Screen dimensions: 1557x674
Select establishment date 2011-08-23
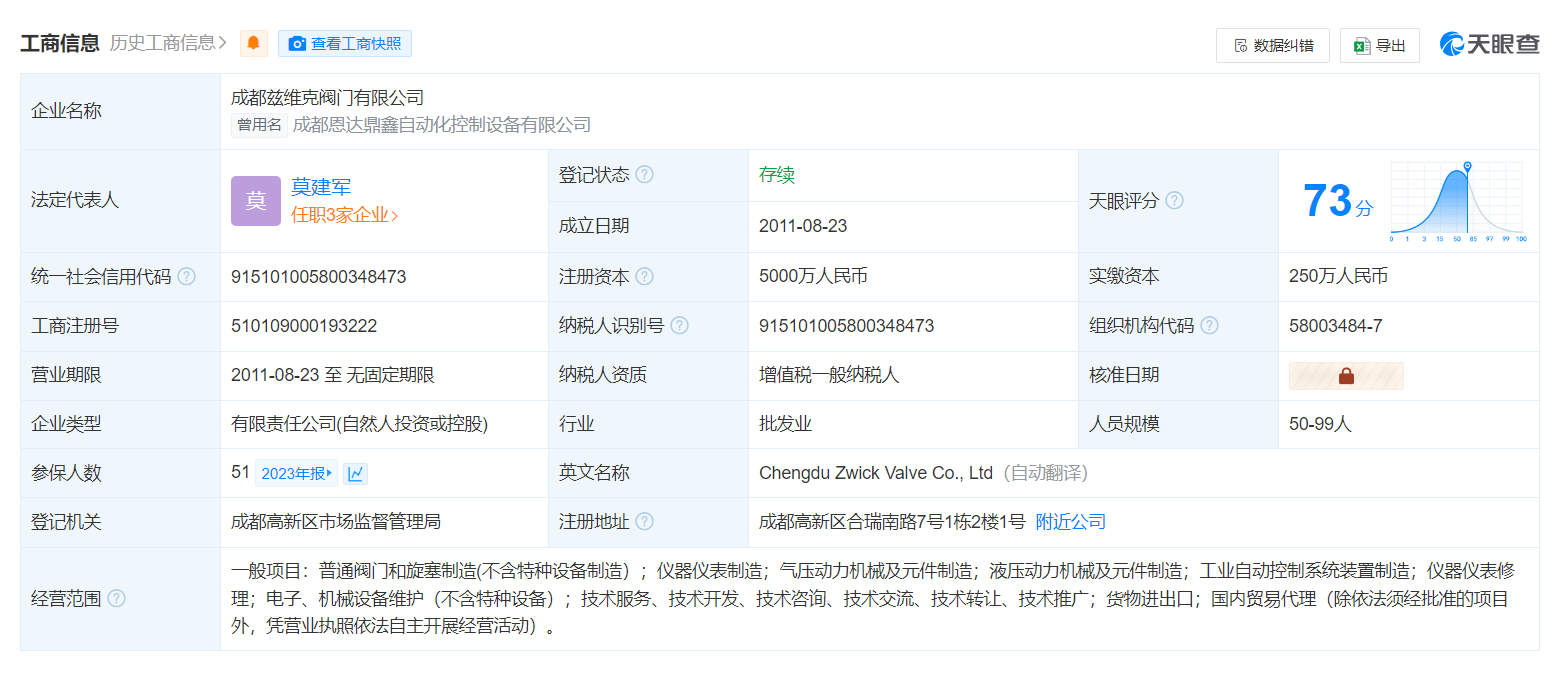[803, 226]
